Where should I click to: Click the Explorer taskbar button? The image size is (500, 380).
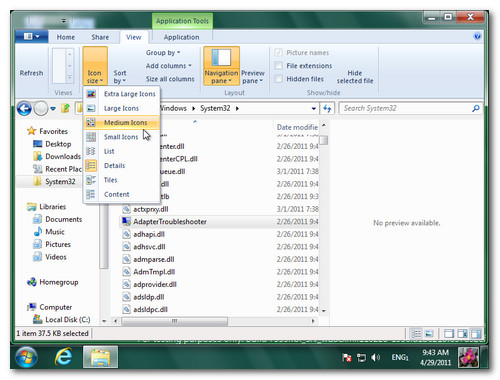pyautogui.click(x=100, y=357)
